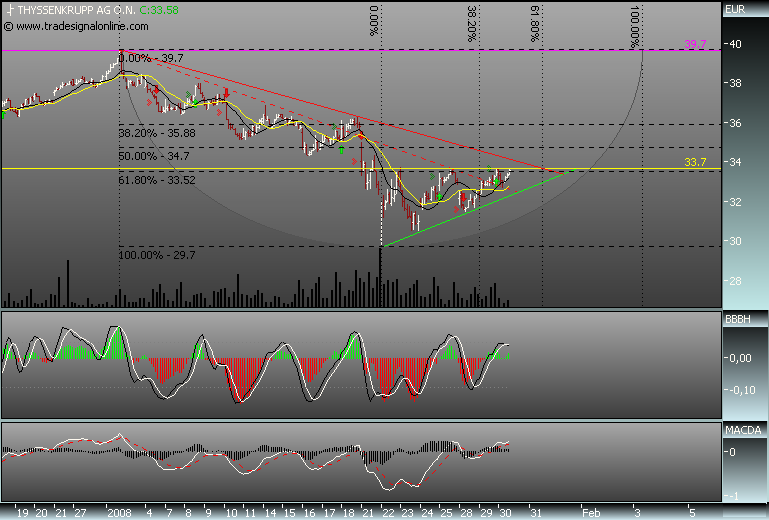
Task: Click the rotated 61.80% time-zone label
Action: click(x=537, y=21)
